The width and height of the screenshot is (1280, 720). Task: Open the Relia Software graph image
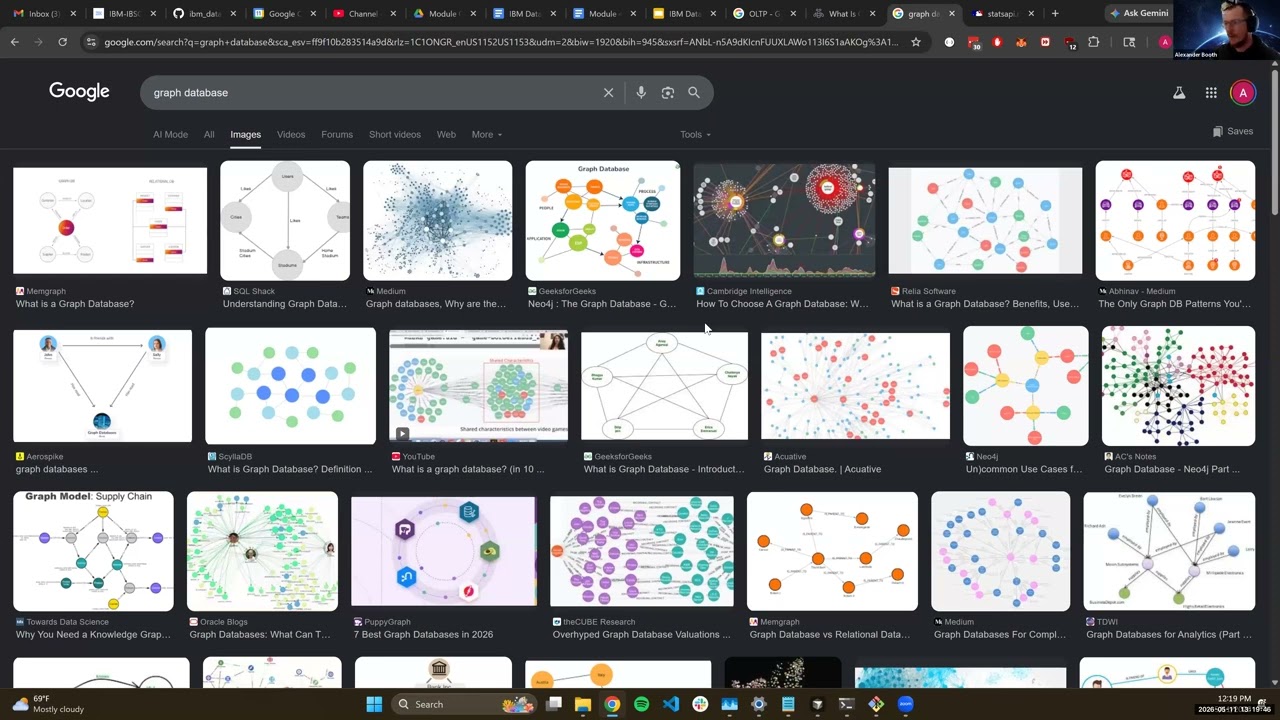pyautogui.click(x=985, y=221)
